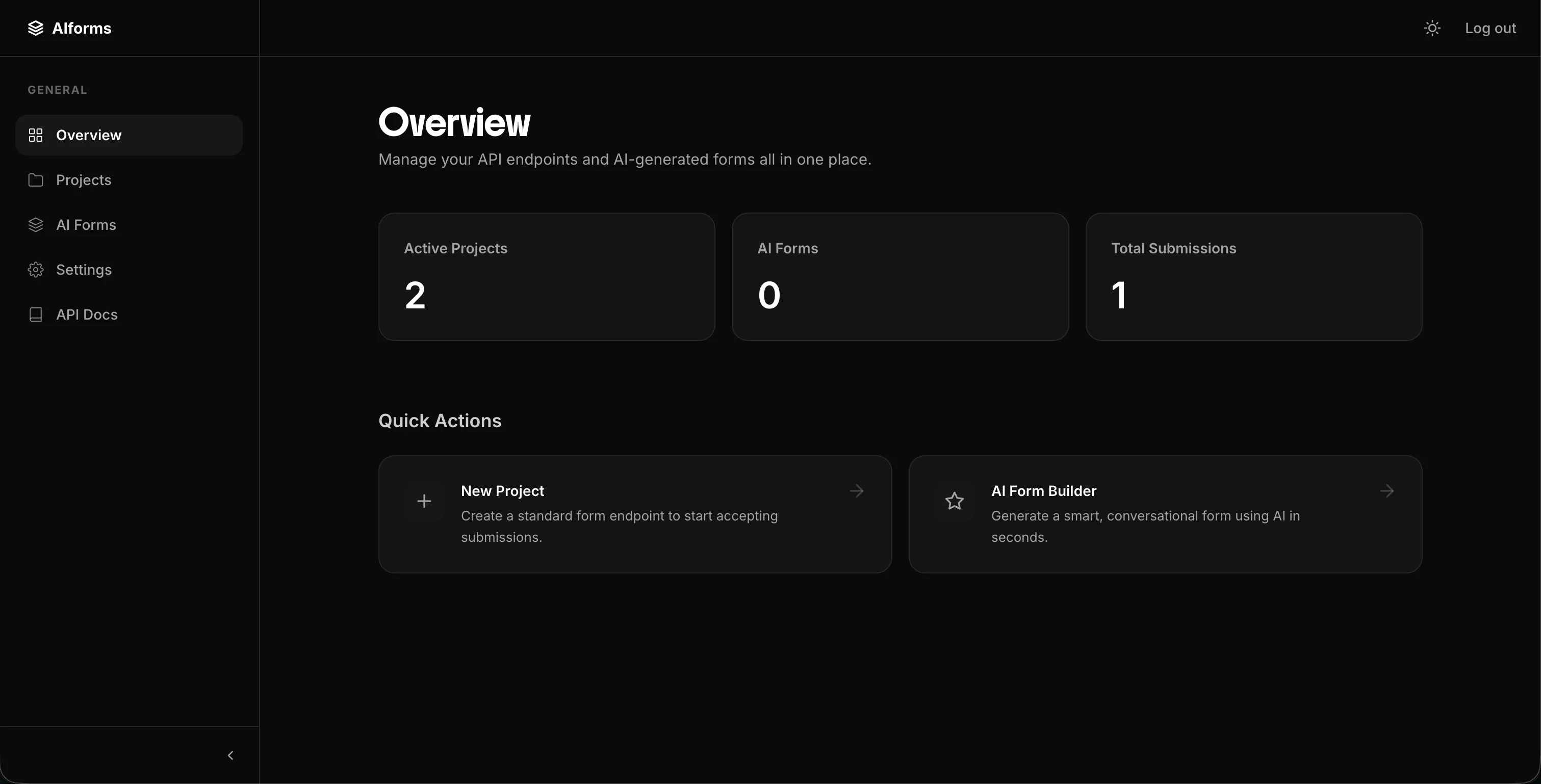1541x784 pixels.
Task: Collapse the sidebar with the chevron
Action: tap(230, 755)
